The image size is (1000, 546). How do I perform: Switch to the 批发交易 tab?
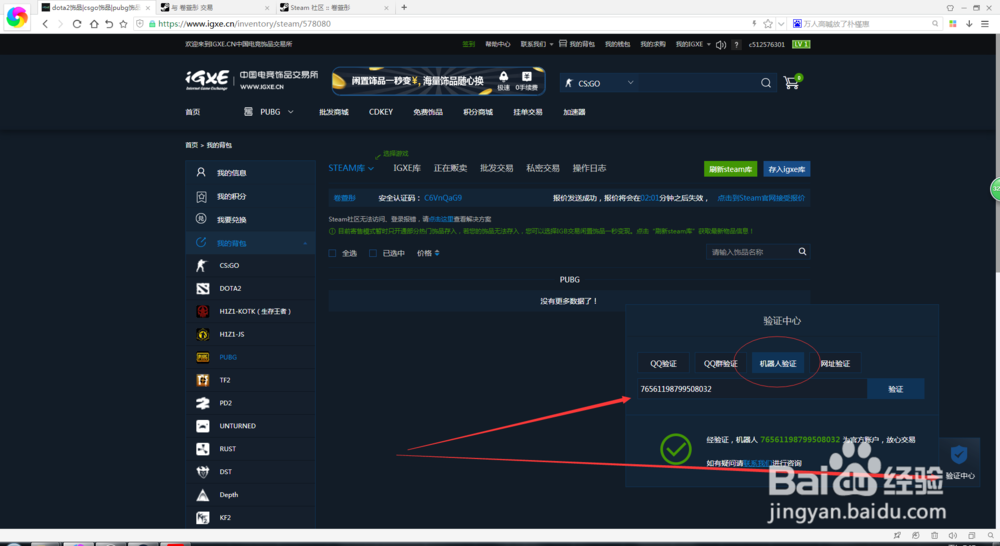coord(497,168)
